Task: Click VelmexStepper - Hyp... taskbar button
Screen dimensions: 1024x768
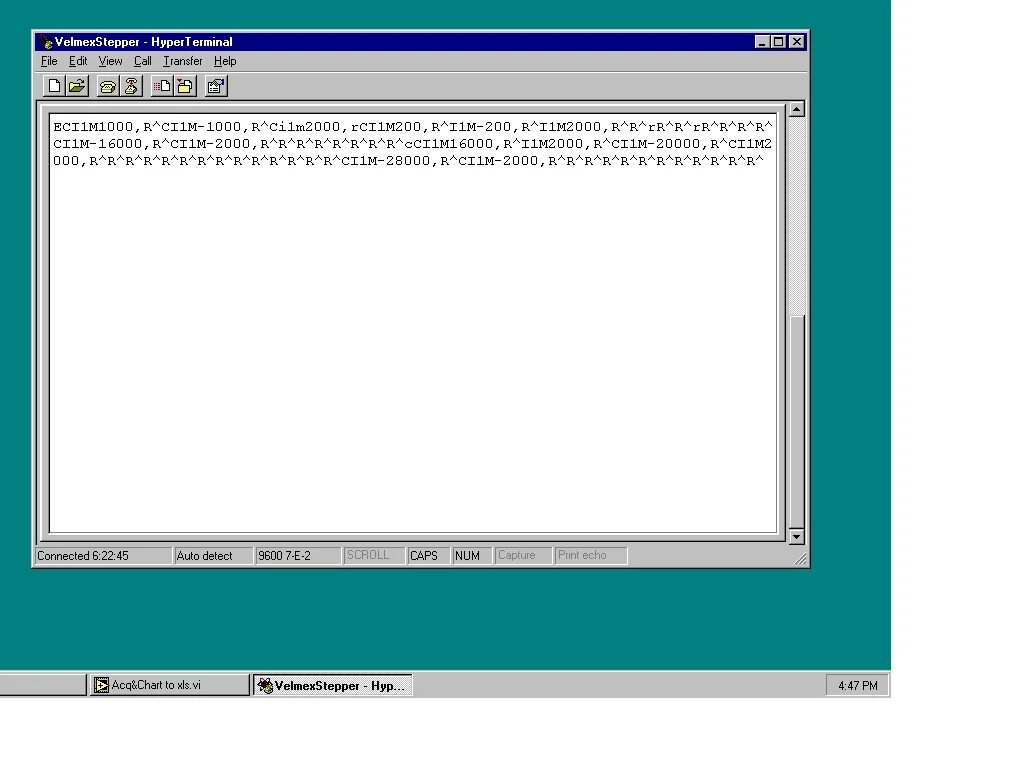Action: [x=333, y=685]
